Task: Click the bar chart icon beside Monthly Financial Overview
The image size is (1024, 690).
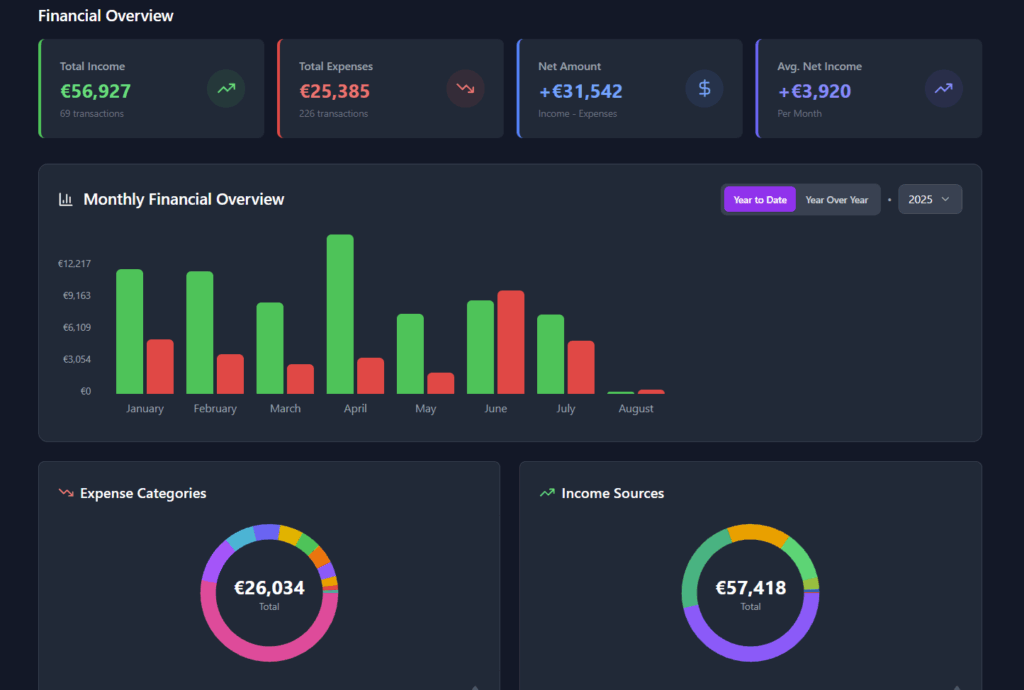Action: (66, 199)
